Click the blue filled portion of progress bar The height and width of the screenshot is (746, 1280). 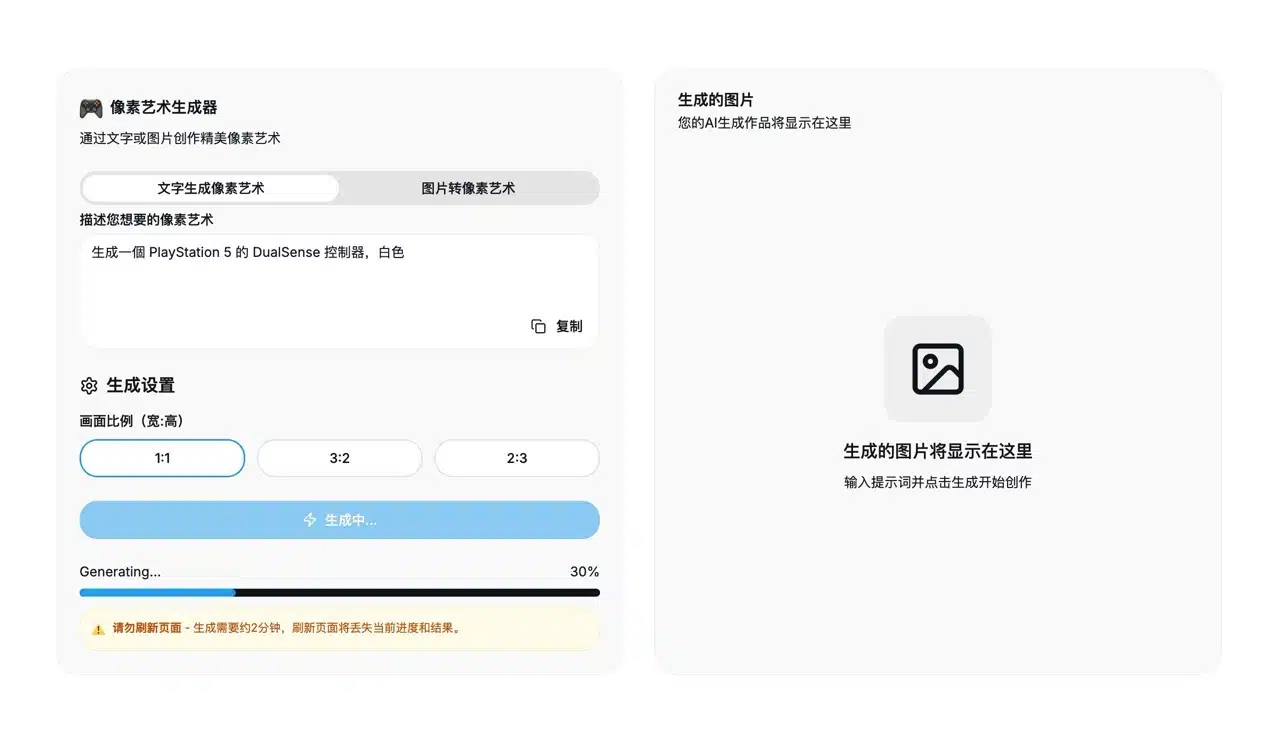157,593
